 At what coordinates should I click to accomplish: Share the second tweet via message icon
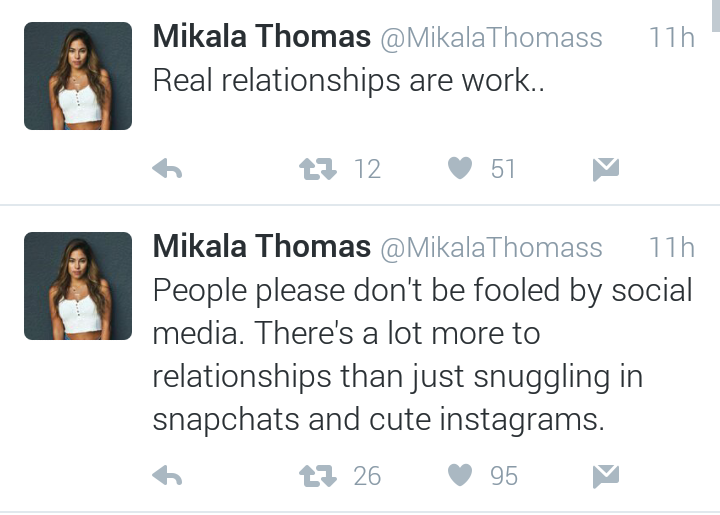tap(606, 476)
